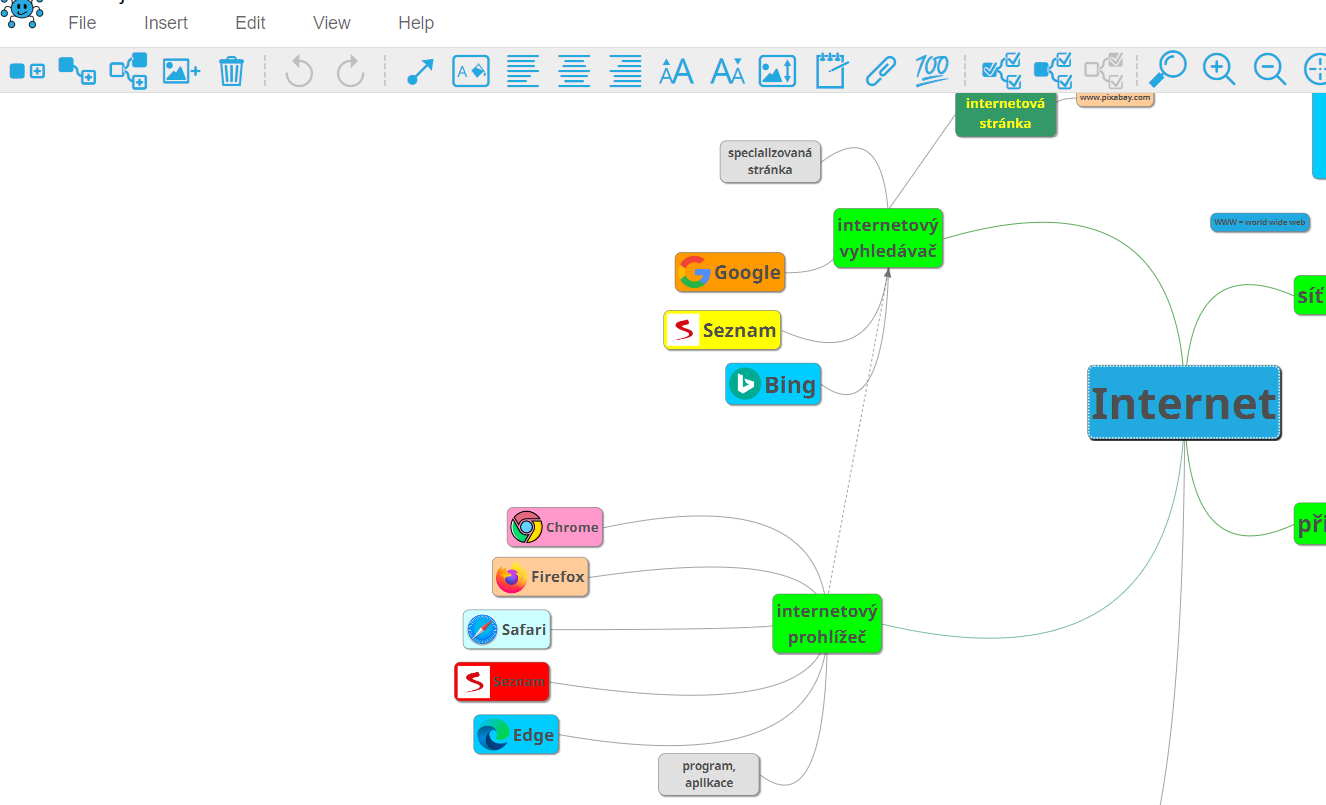Undo the last action
The width and height of the screenshot is (1326, 805).
[299, 71]
